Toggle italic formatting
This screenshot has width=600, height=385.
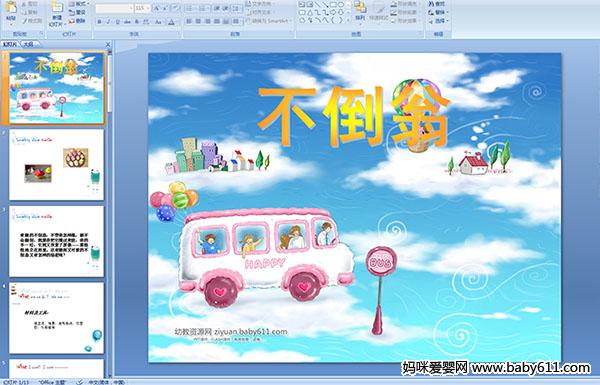click(108, 22)
